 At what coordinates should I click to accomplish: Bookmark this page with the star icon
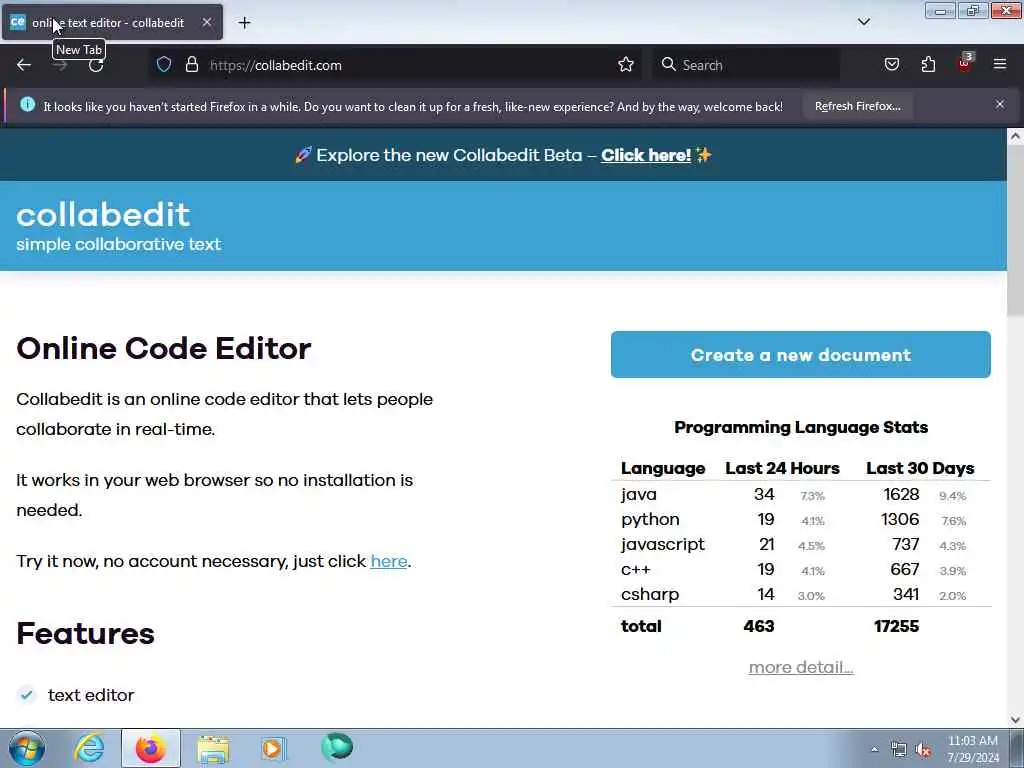(x=626, y=65)
